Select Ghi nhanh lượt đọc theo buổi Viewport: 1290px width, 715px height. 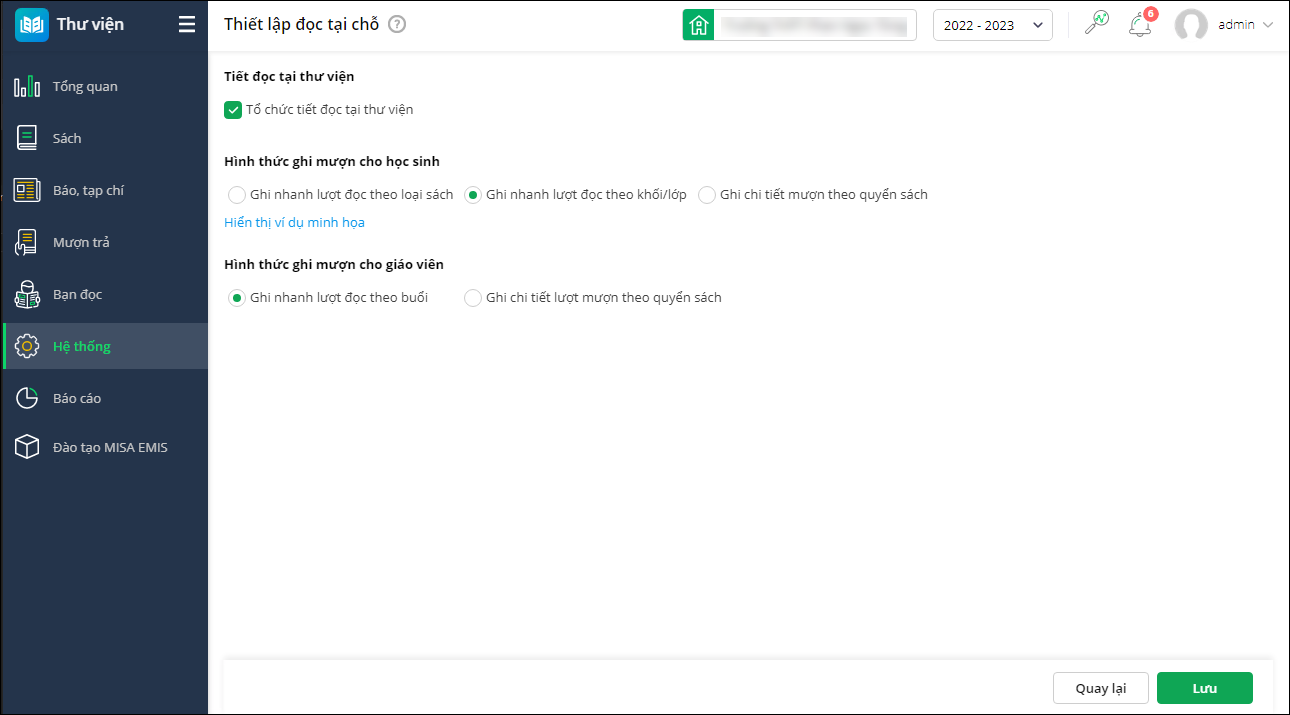tap(237, 298)
